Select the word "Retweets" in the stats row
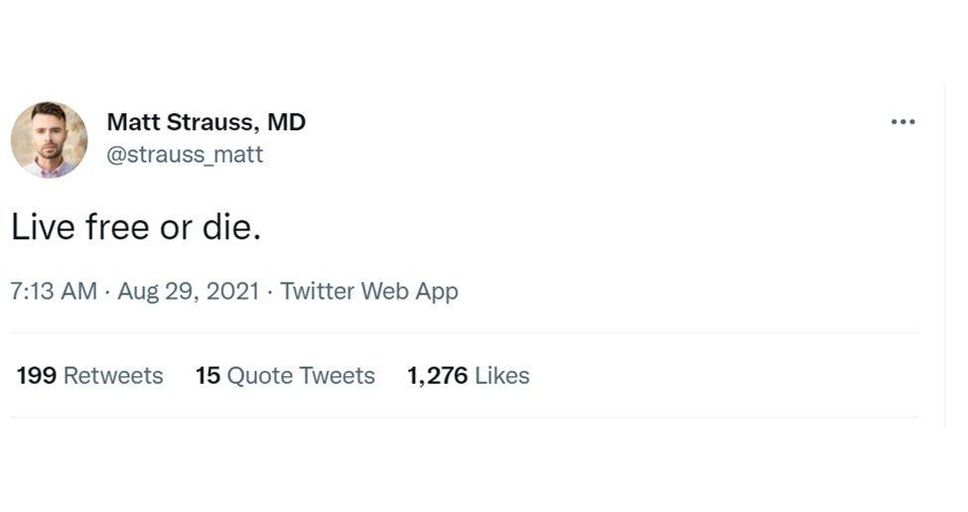968x512 pixels. tap(113, 376)
